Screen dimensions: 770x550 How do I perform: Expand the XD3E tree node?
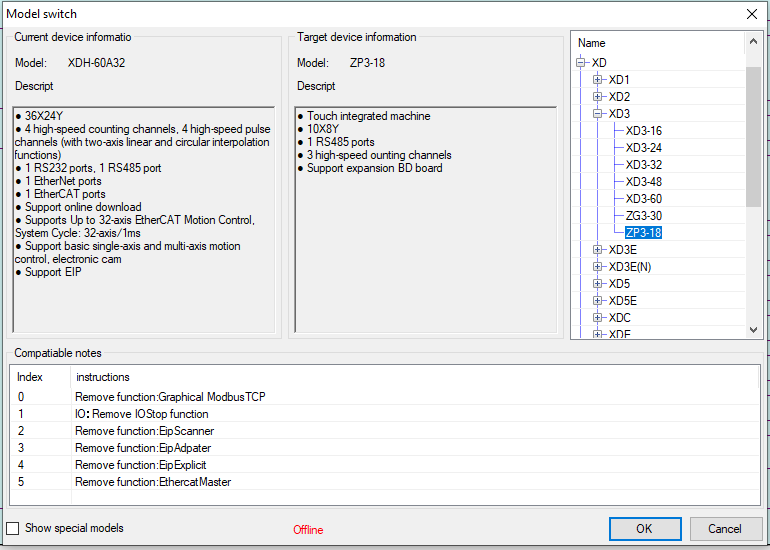pyautogui.click(x=598, y=250)
